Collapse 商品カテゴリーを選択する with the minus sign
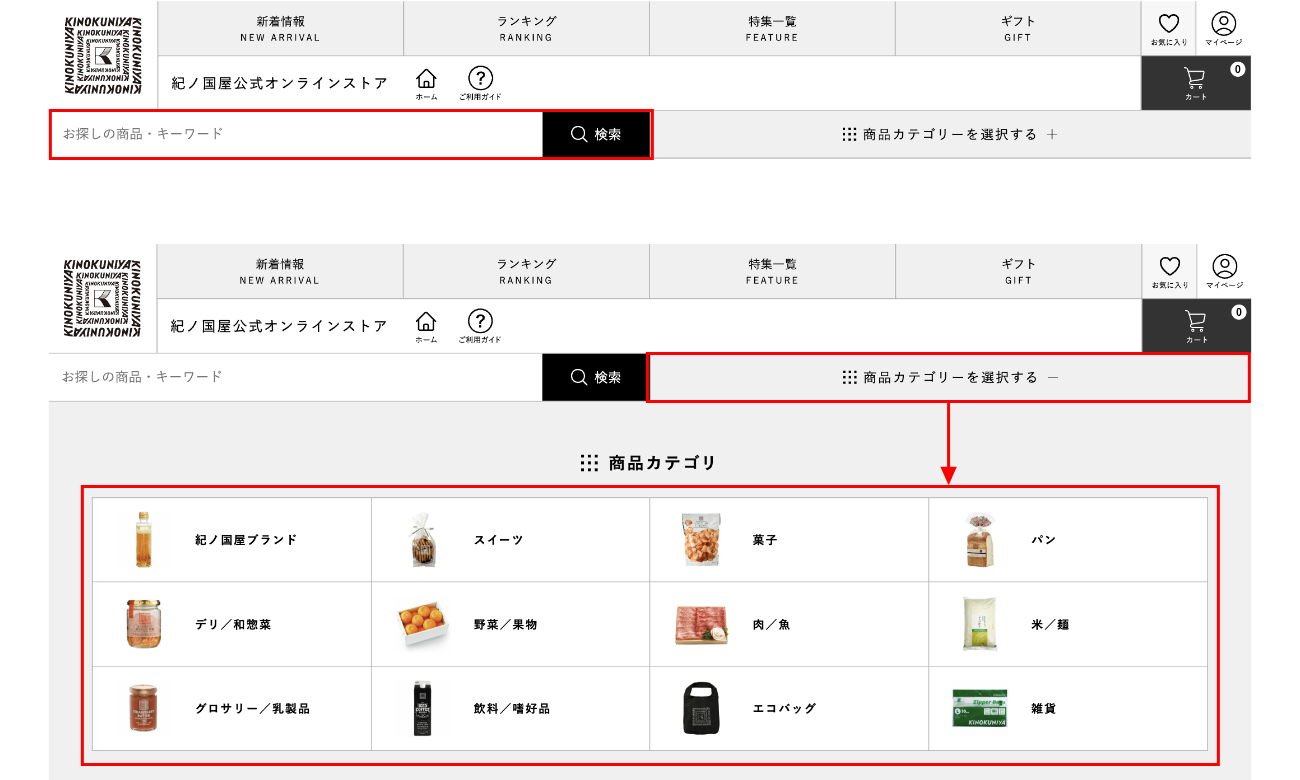Screen dimensions: 1300x780 [x=950, y=377]
